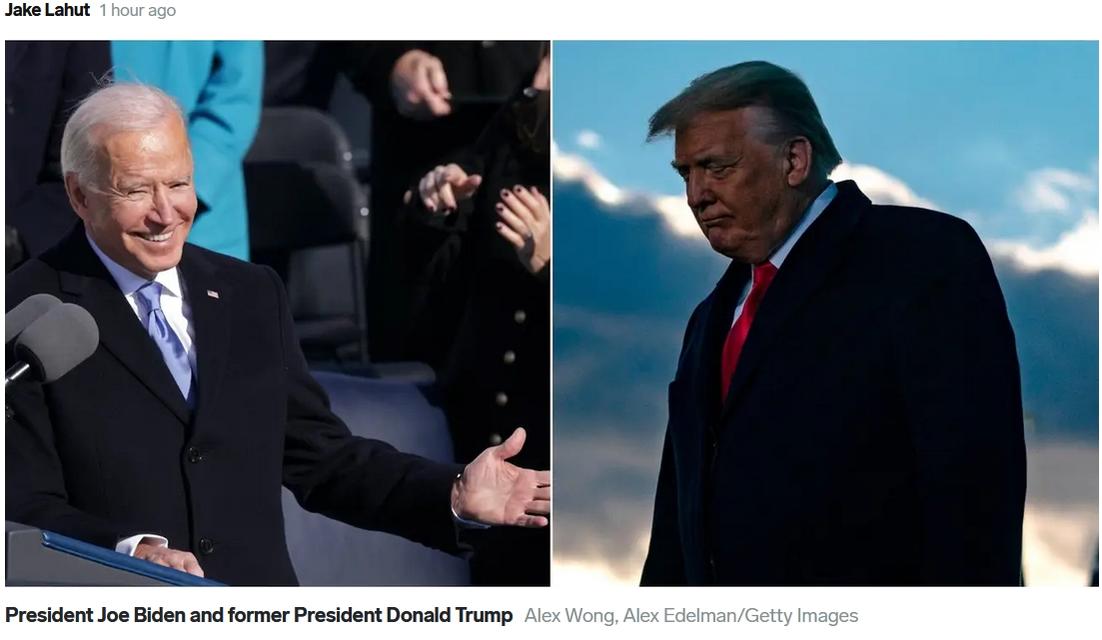Screen dimensions: 1102x640
Task: Click the teal coat behind Biden
Action: click(x=204, y=141)
